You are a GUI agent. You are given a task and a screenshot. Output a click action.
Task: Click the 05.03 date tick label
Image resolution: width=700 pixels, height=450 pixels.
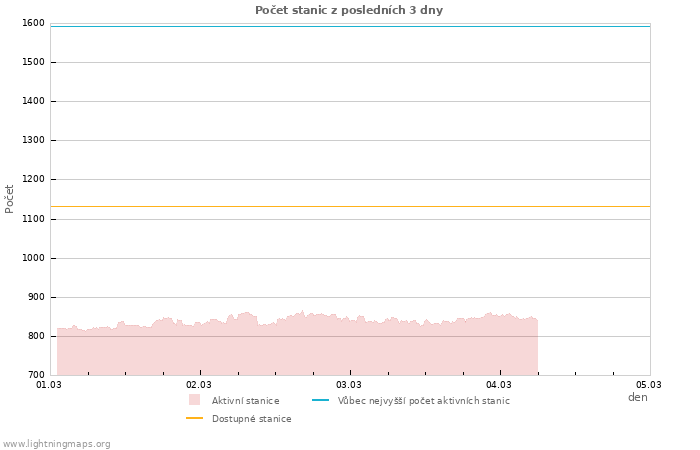pos(649,384)
